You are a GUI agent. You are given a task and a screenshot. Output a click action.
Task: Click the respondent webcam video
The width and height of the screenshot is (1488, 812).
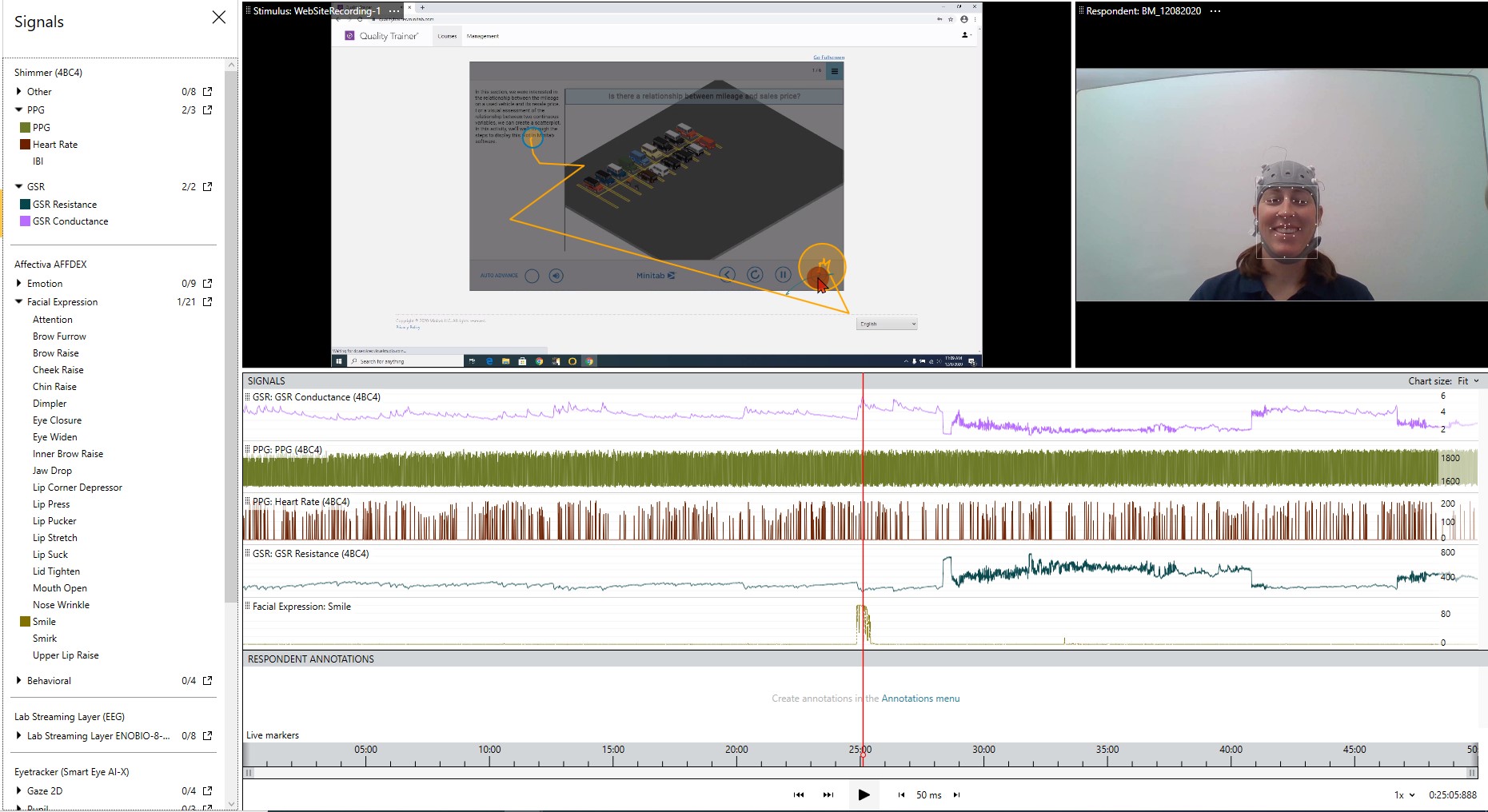tap(1281, 185)
